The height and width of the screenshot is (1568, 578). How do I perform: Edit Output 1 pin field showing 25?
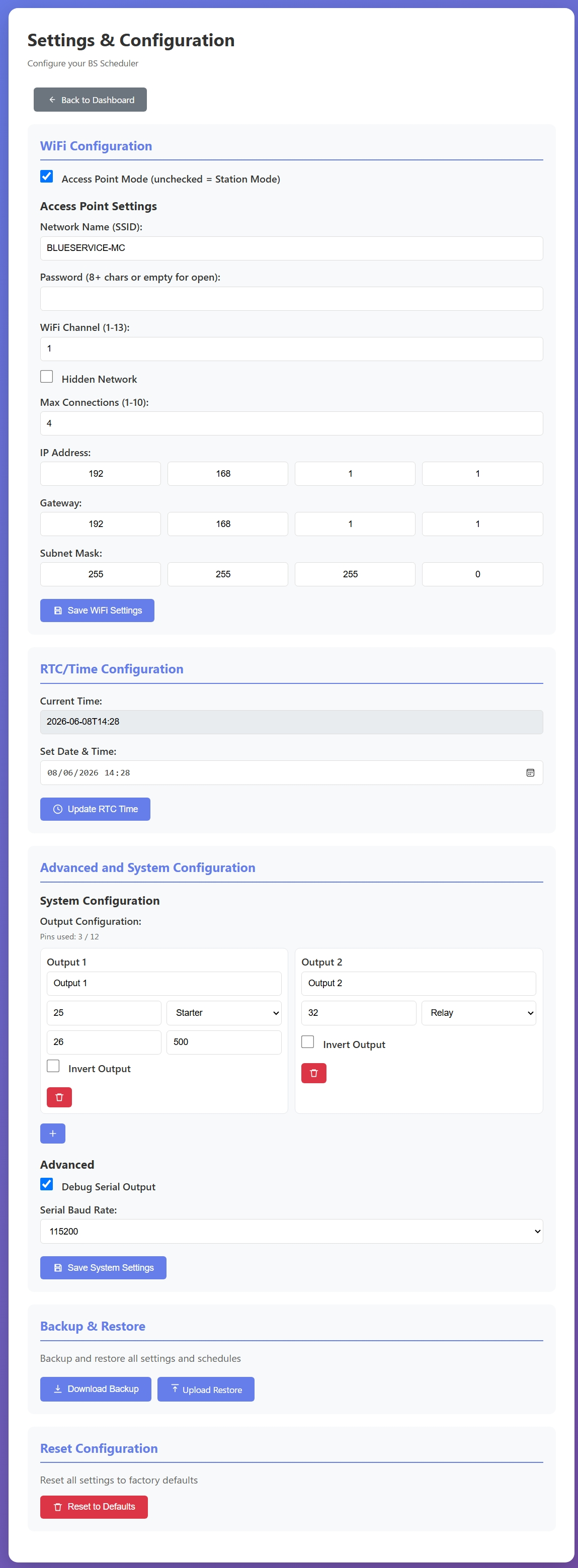point(104,1013)
